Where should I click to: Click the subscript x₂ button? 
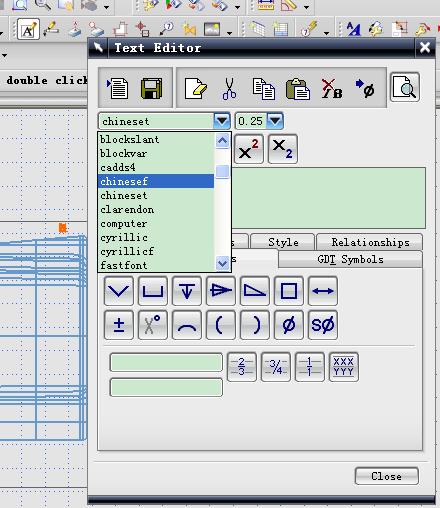pos(282,149)
